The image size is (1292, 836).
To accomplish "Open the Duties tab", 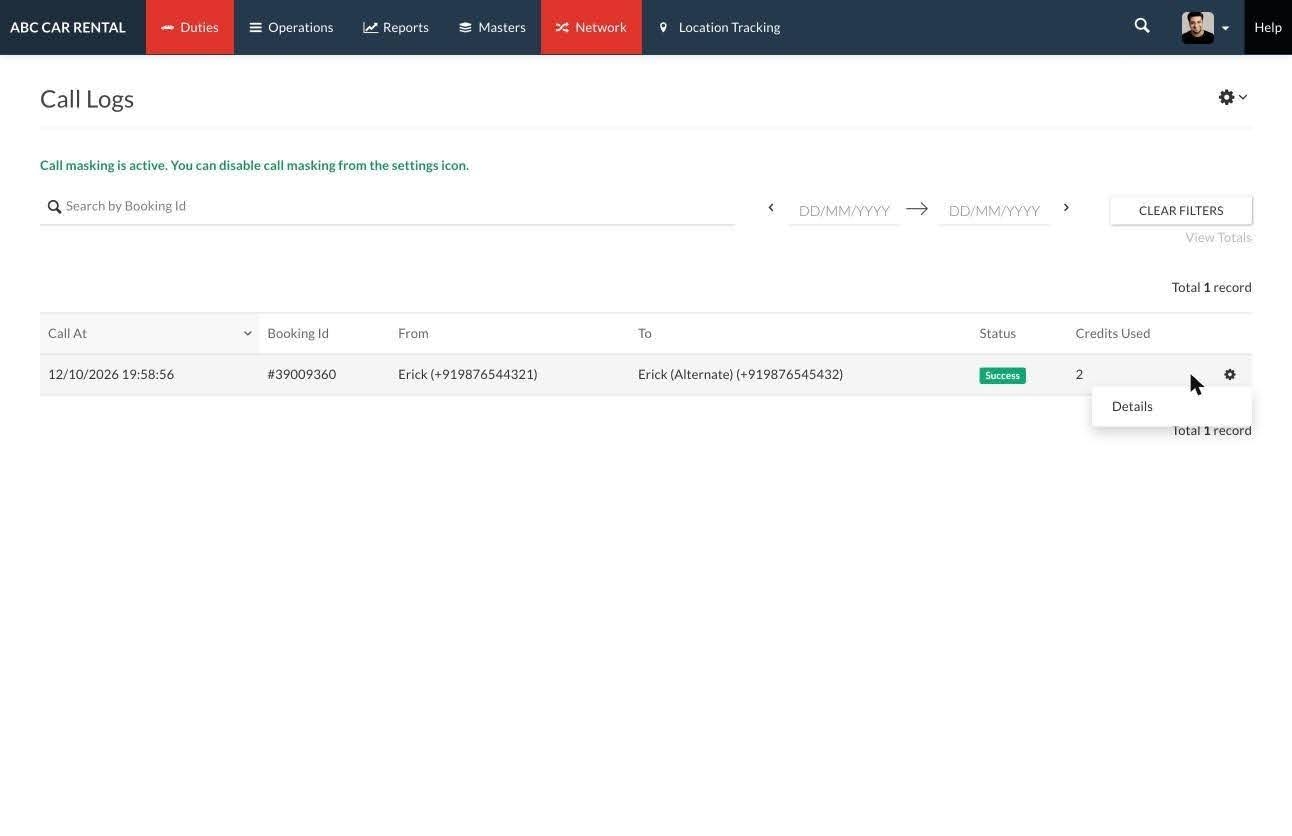I will pos(190,27).
